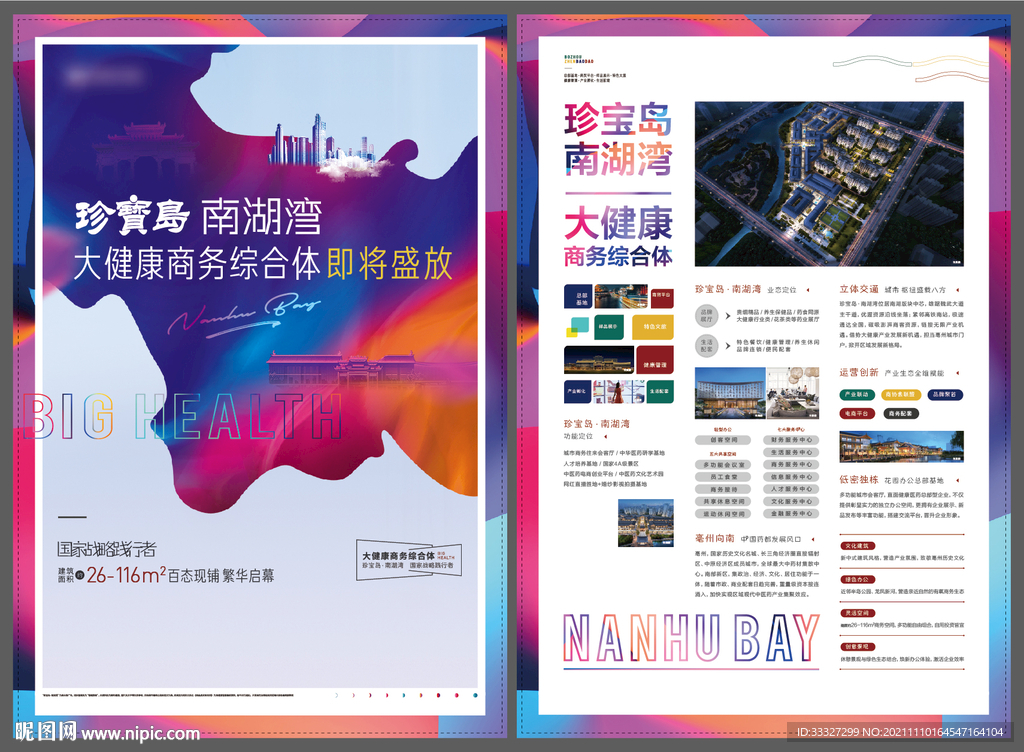Screen dimensions: 1024x752
Task: Click the 品牌聚合 navy button
Action: pyautogui.click(x=944, y=394)
